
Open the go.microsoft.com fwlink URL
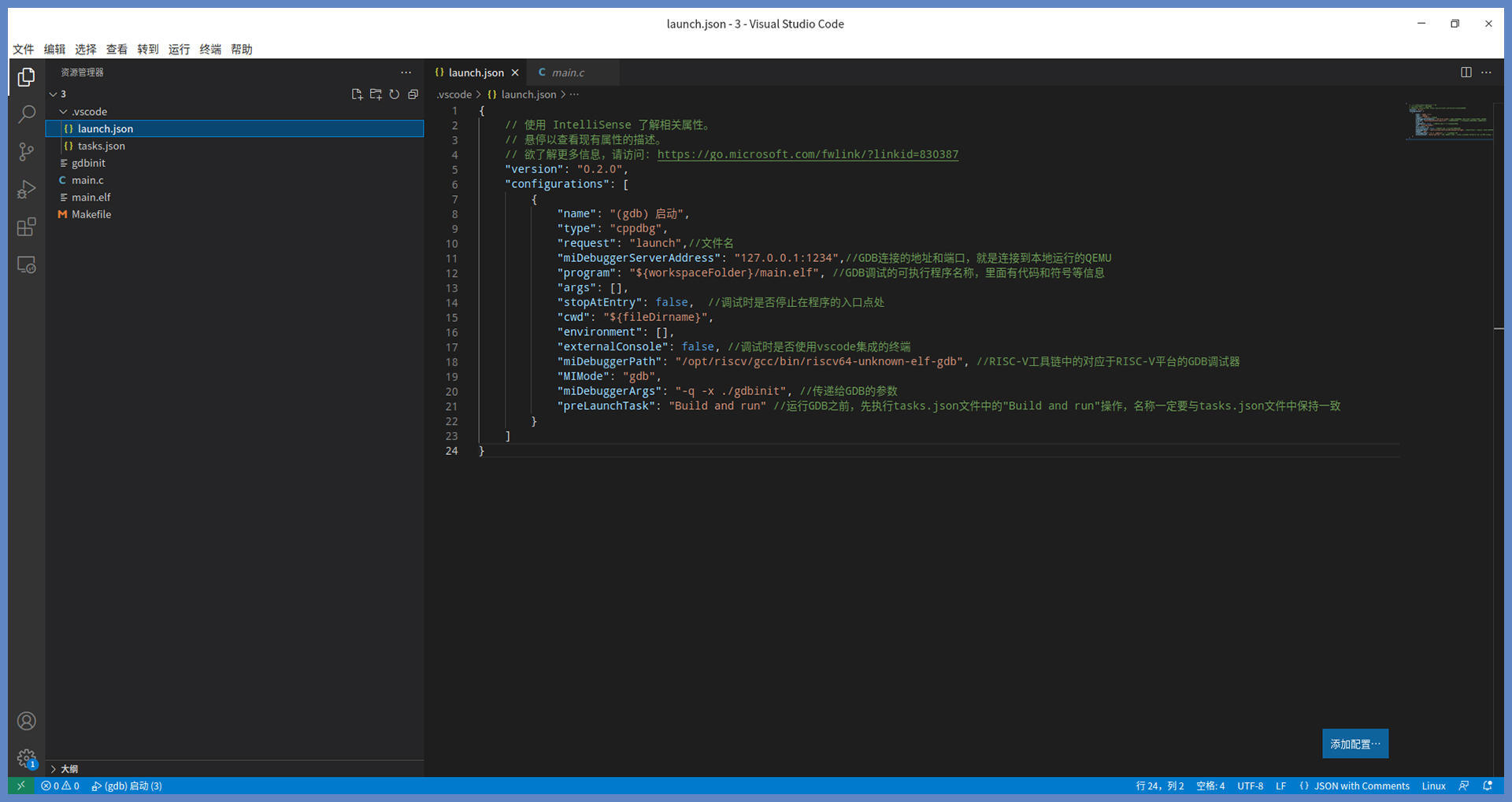[807, 154]
